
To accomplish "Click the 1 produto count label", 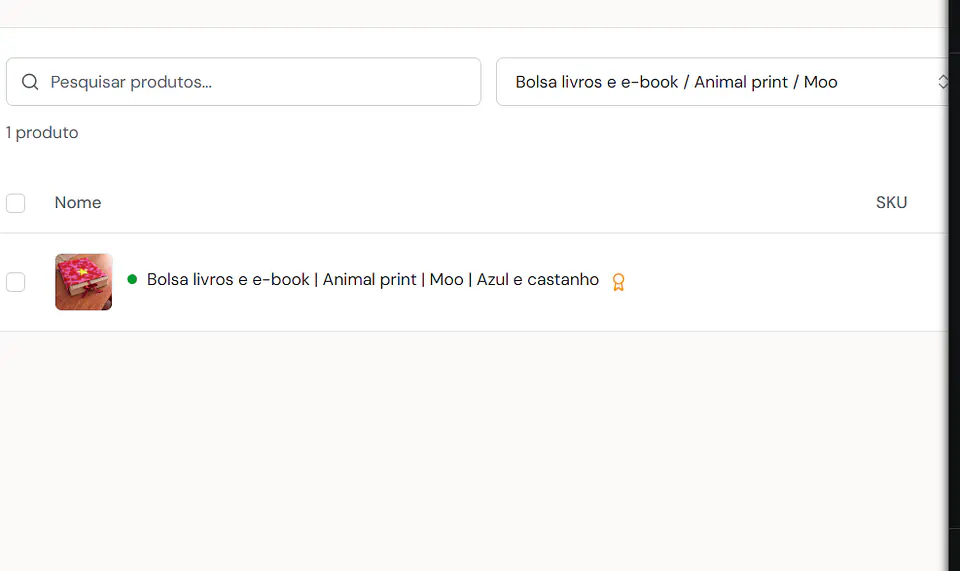I will [42, 133].
